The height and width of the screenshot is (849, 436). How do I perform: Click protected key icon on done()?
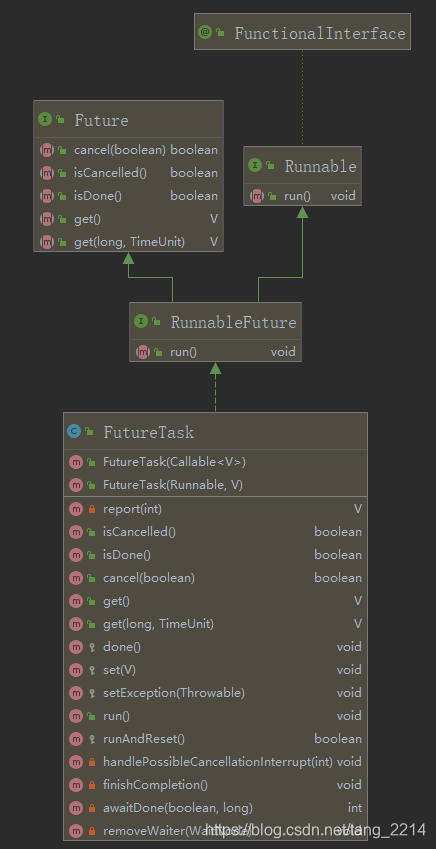pos(92,647)
